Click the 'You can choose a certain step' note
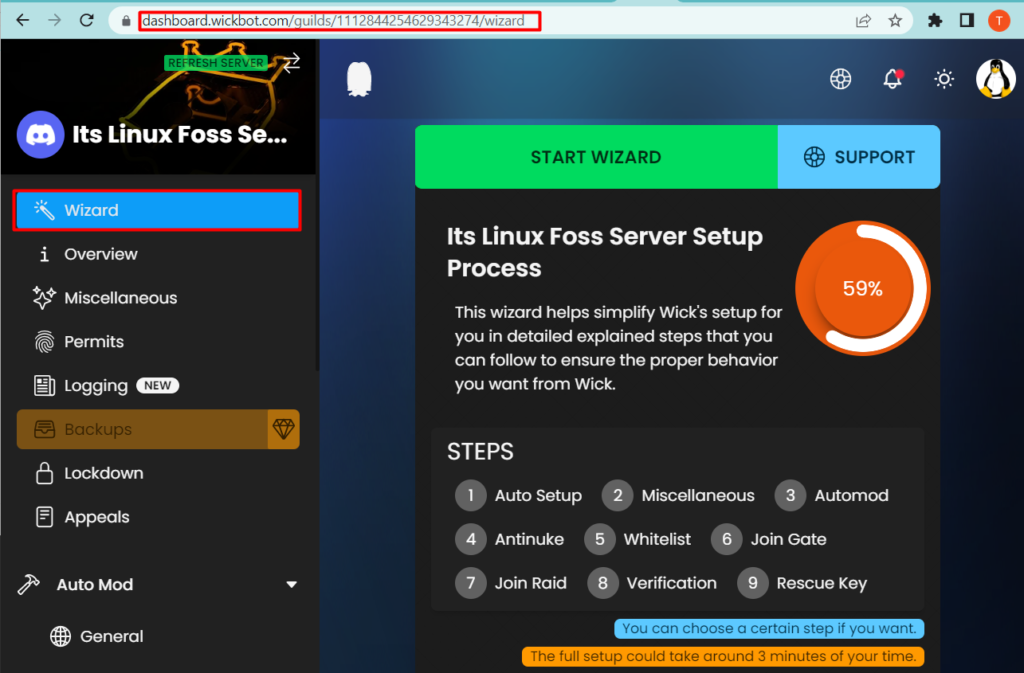Image resolution: width=1024 pixels, height=673 pixels. tap(769, 629)
